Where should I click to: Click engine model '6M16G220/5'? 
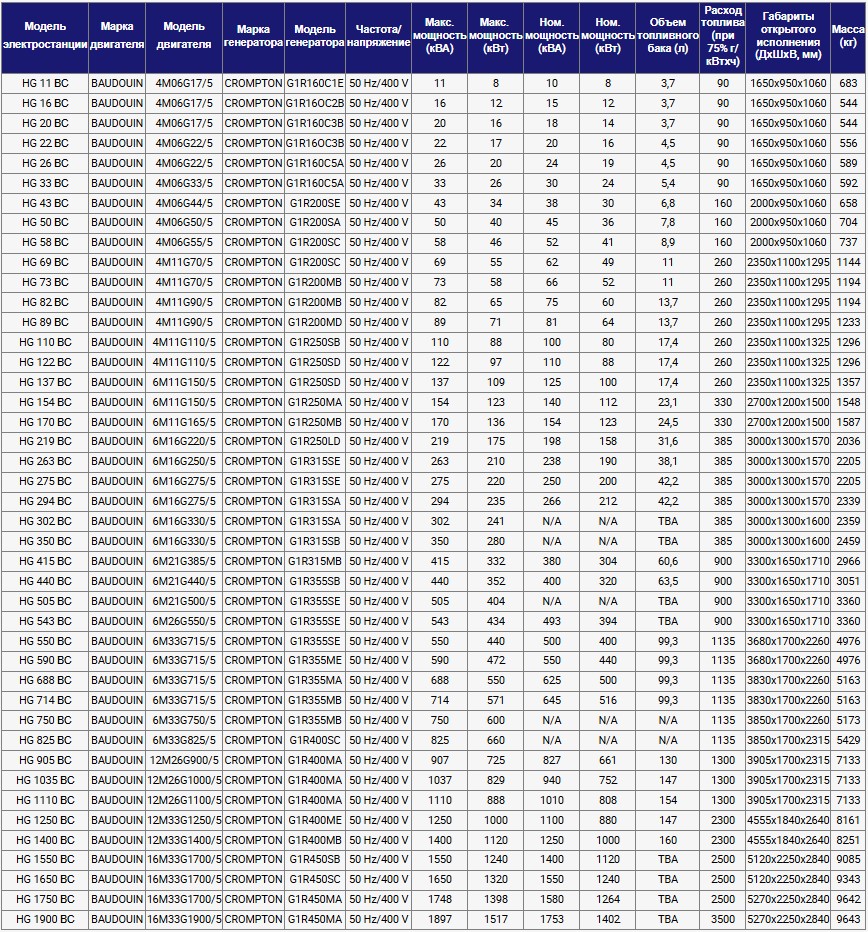tap(184, 442)
